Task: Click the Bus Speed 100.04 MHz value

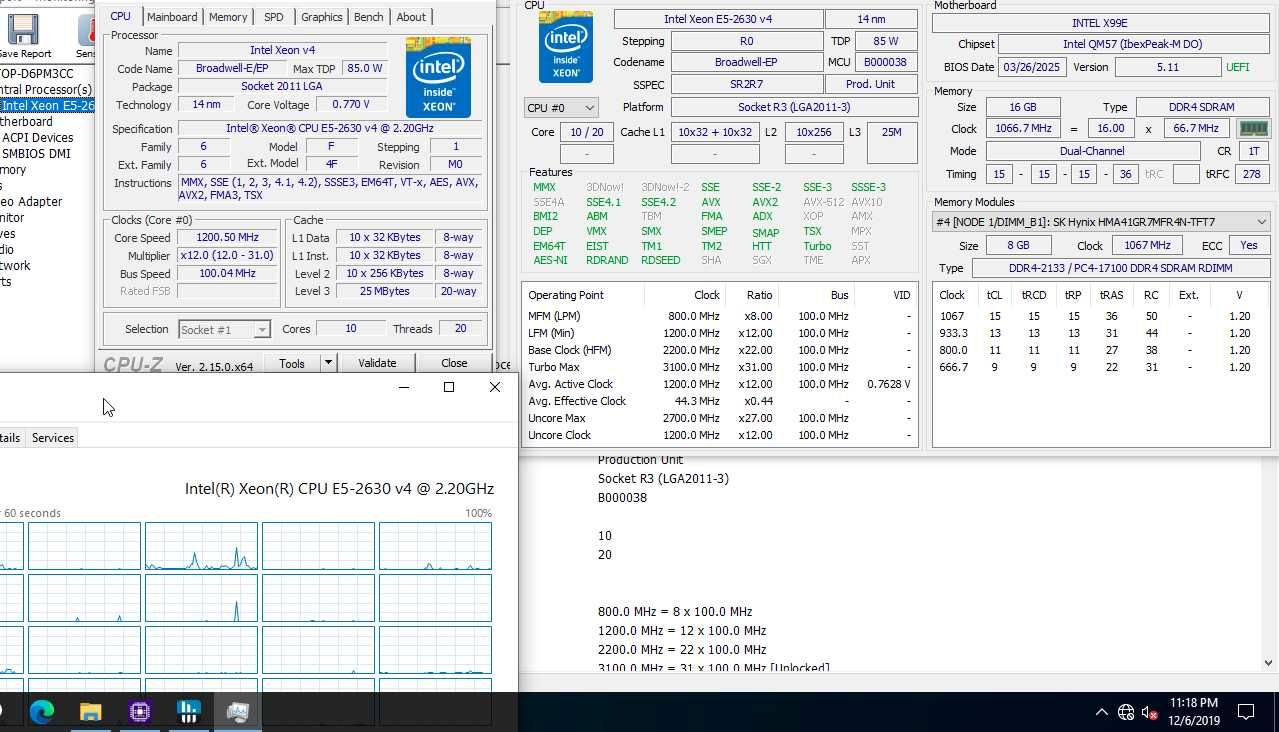Action: point(227,274)
